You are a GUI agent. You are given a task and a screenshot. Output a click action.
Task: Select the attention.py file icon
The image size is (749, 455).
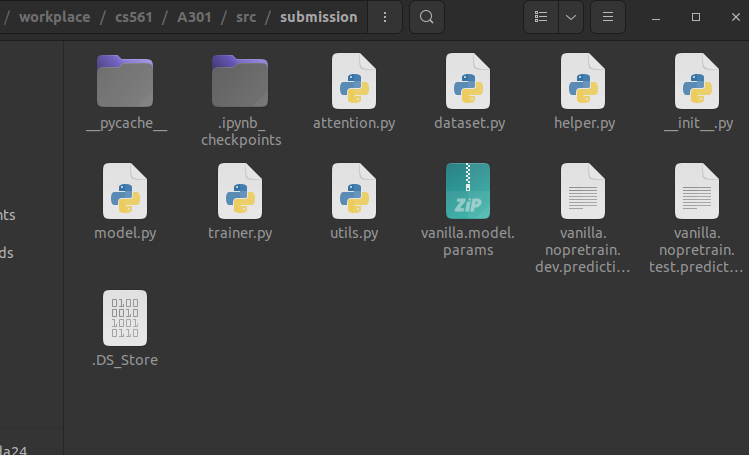click(x=354, y=81)
